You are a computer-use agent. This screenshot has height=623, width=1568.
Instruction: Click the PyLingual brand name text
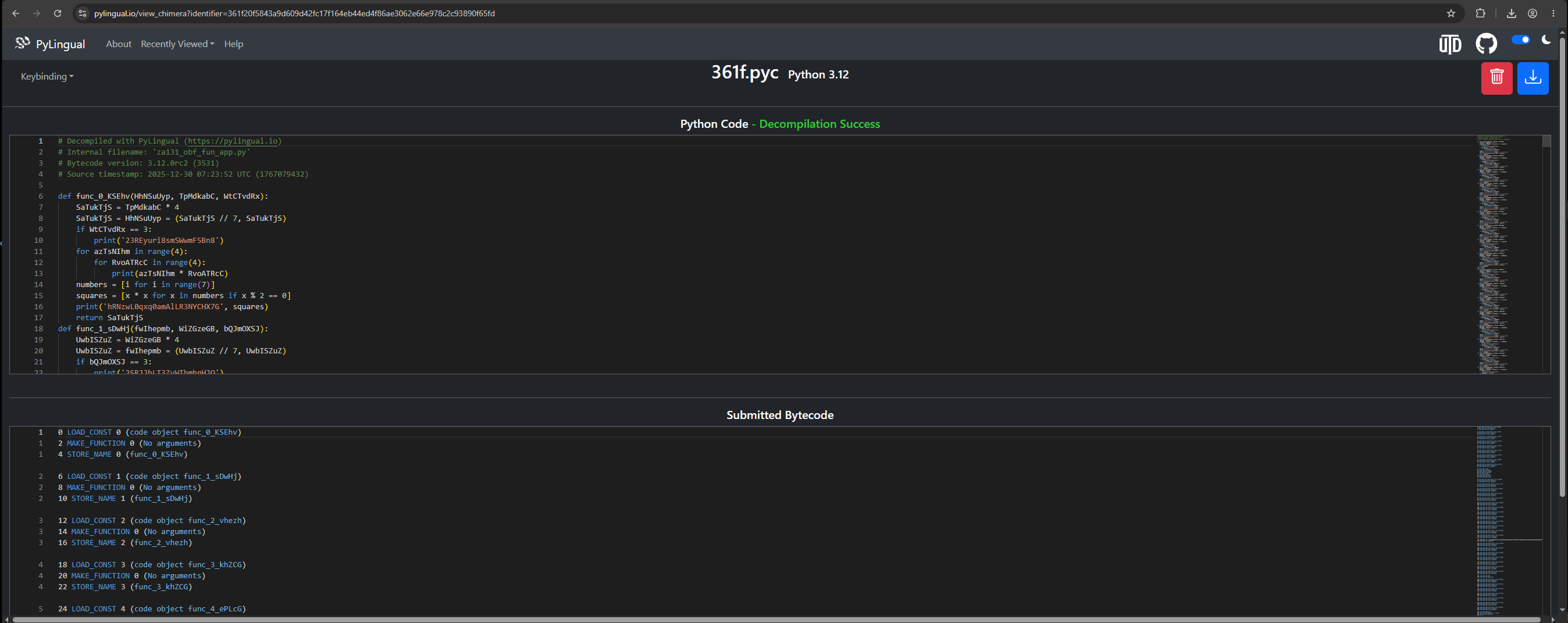[x=60, y=44]
